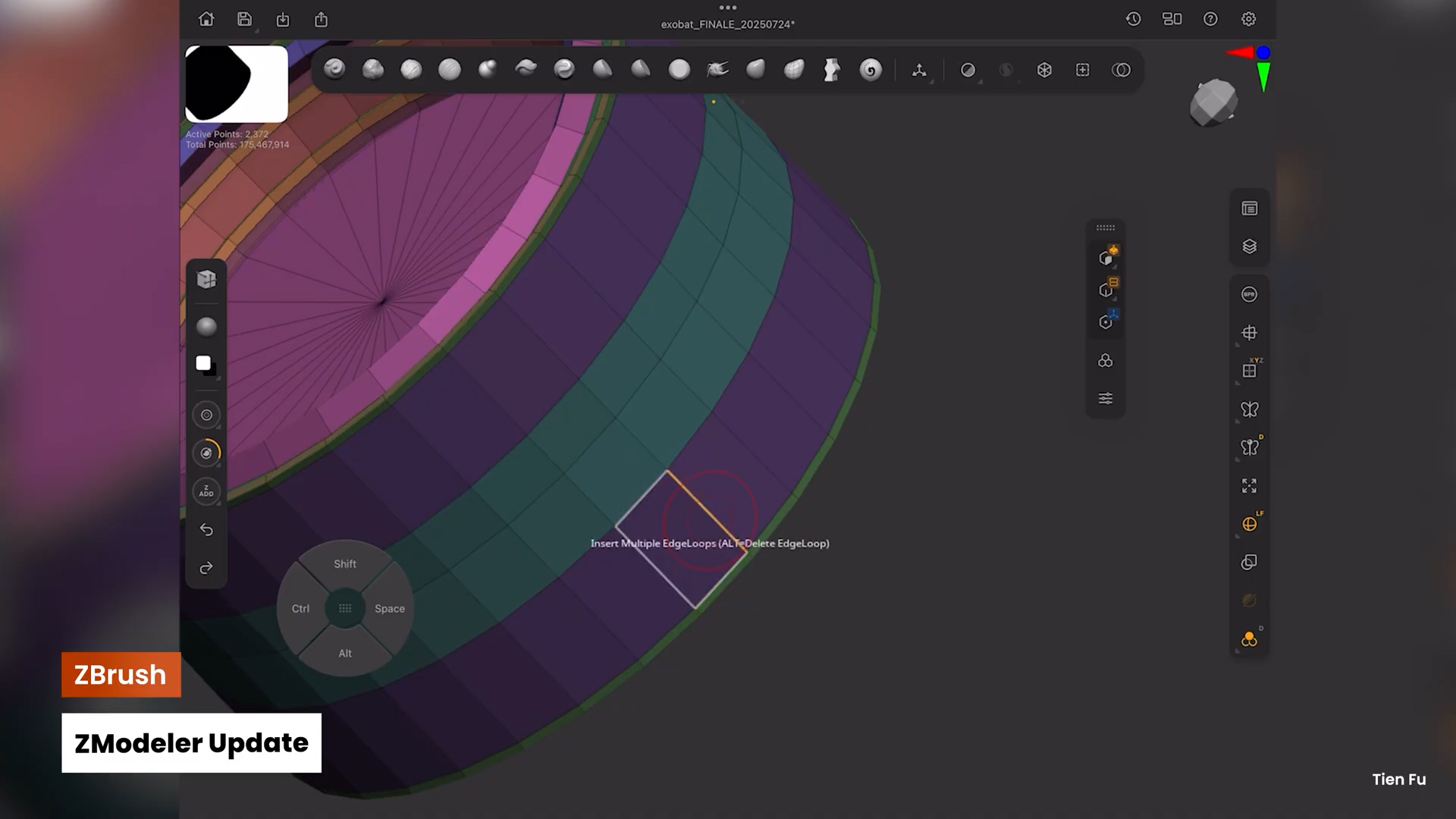Screen dimensions: 1456x819
Task: Expand the top three-dot menu
Action: [727, 8]
